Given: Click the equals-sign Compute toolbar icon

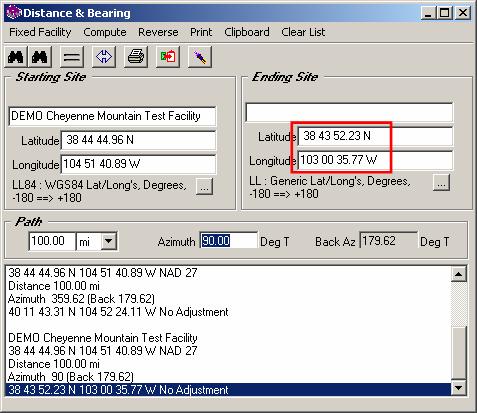Looking at the screenshot, I should (72, 57).
